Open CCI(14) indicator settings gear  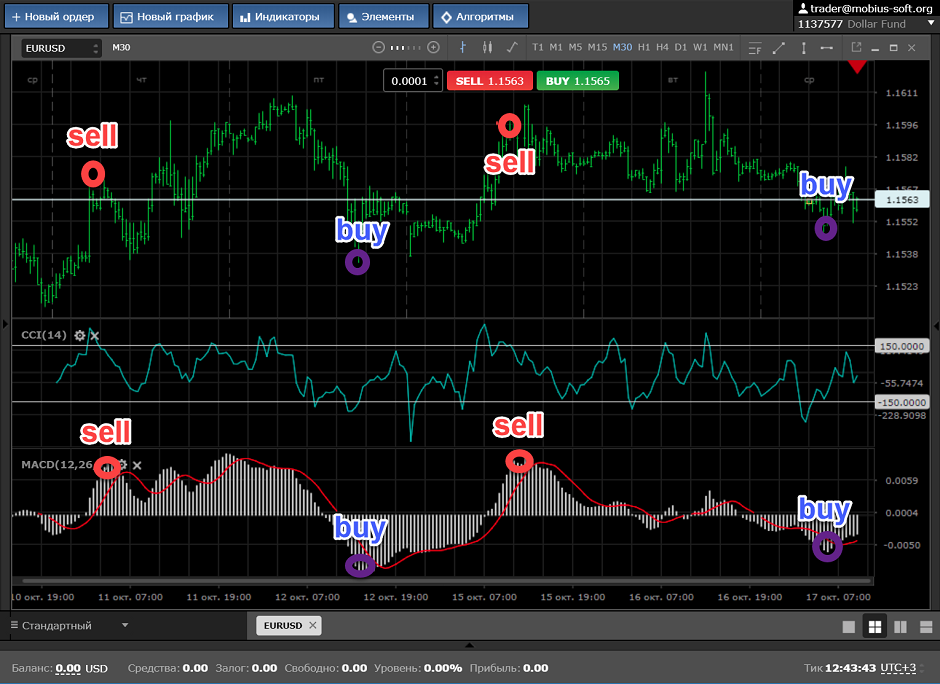click(x=79, y=335)
